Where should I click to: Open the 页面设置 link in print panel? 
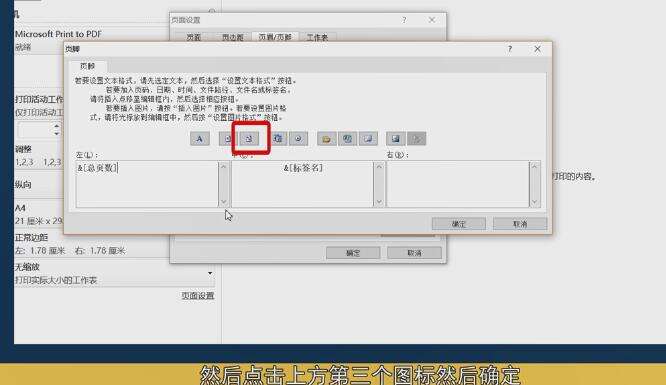point(198,296)
